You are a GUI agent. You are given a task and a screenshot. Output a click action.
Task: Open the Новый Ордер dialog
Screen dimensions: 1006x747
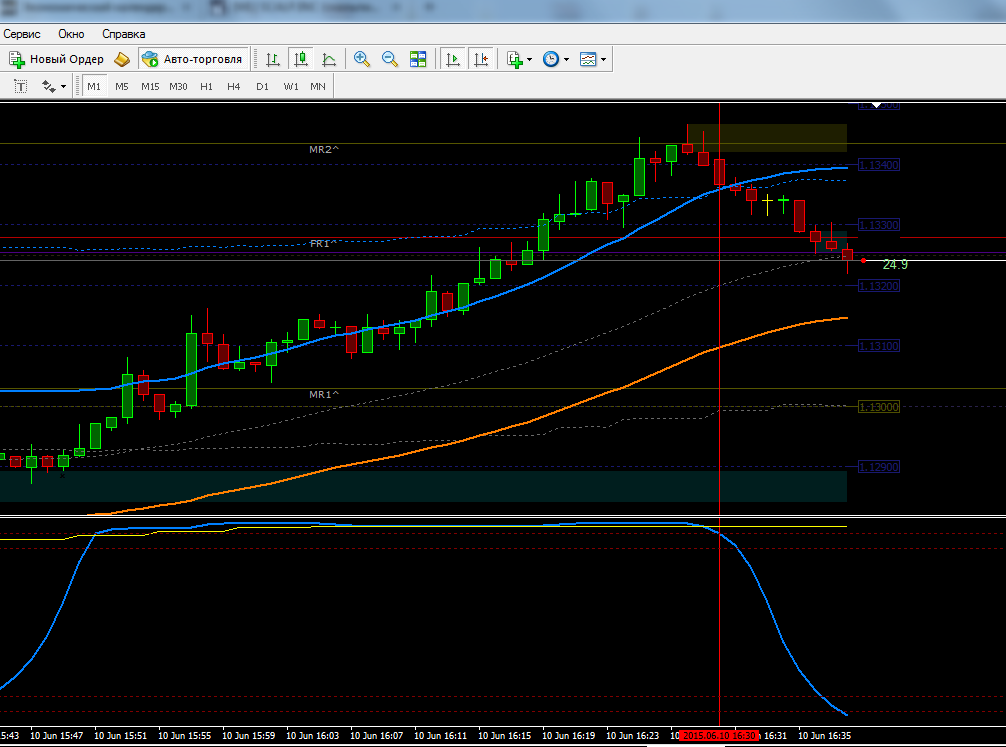point(56,59)
